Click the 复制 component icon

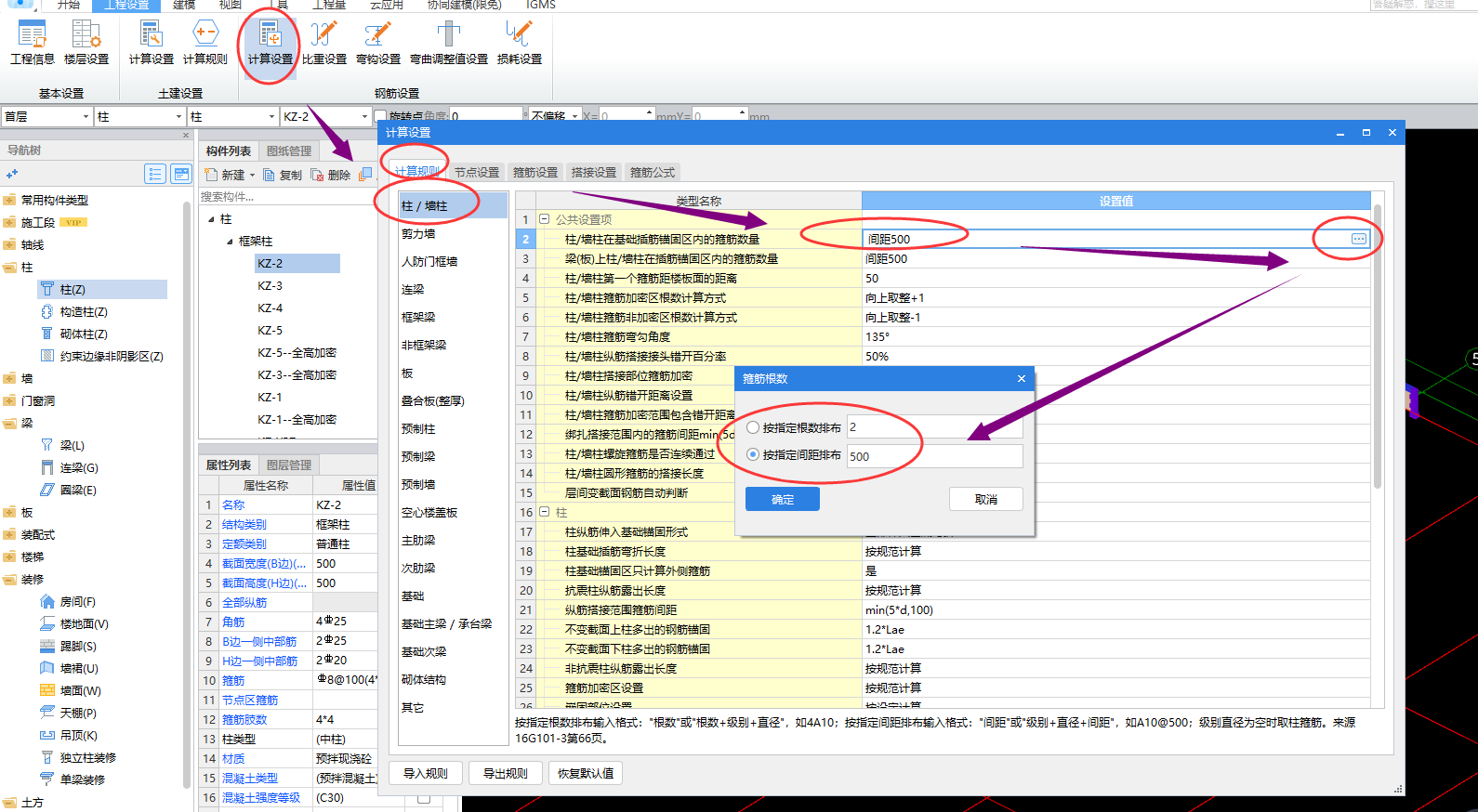[x=283, y=175]
